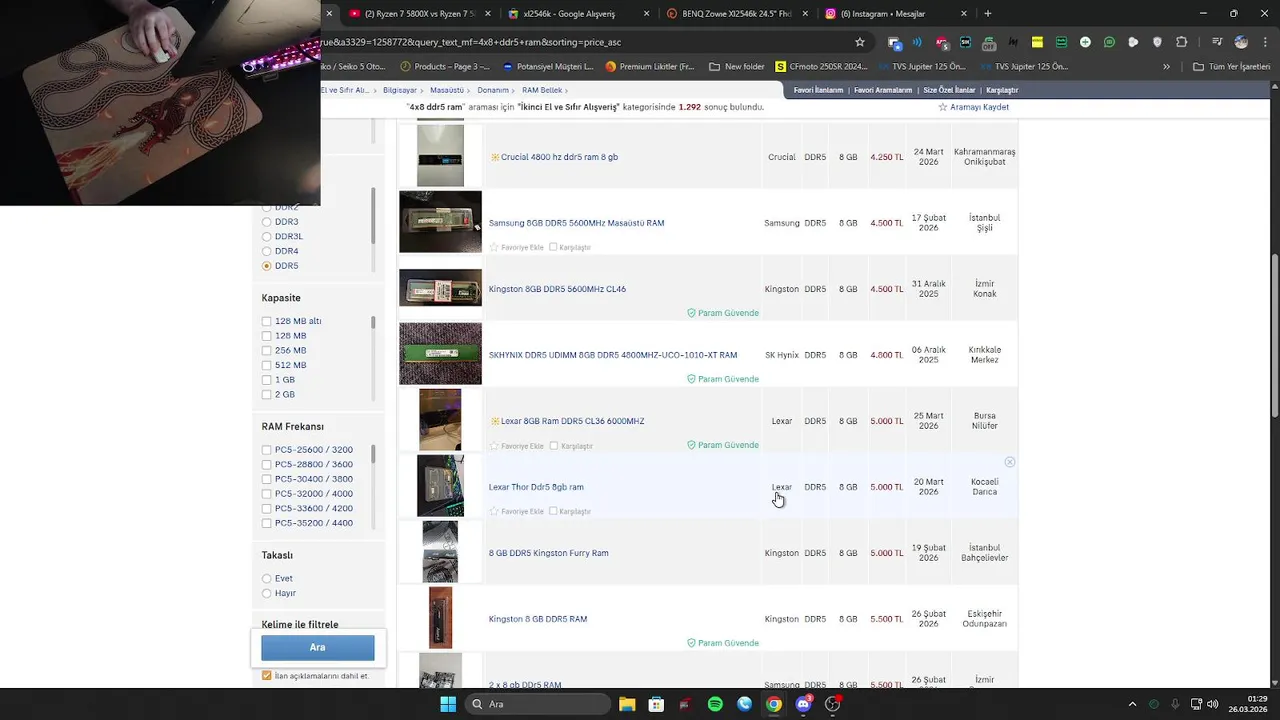The image size is (1280, 720).
Task: Close the Instagram Mesajlar tab
Action: coord(964,14)
